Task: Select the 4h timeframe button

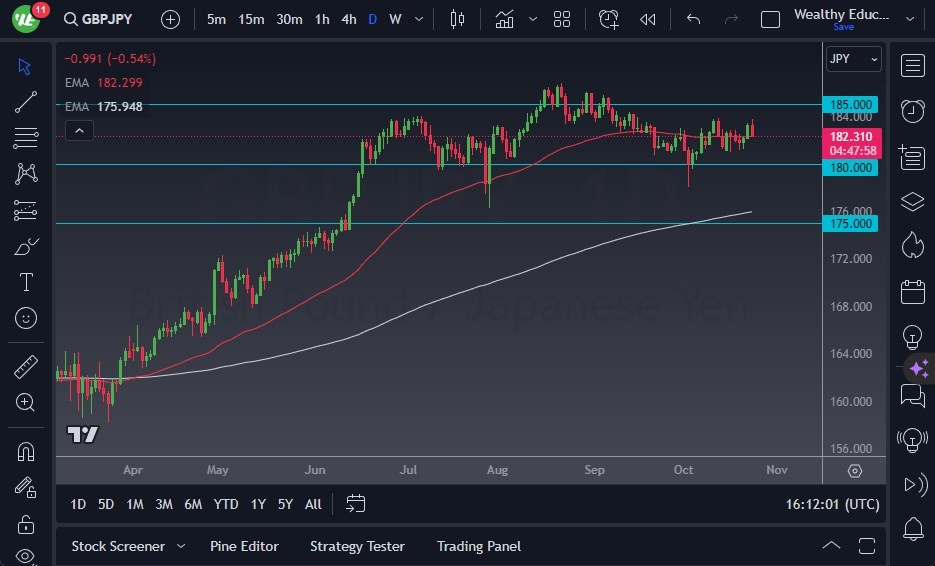Action: pyautogui.click(x=348, y=19)
